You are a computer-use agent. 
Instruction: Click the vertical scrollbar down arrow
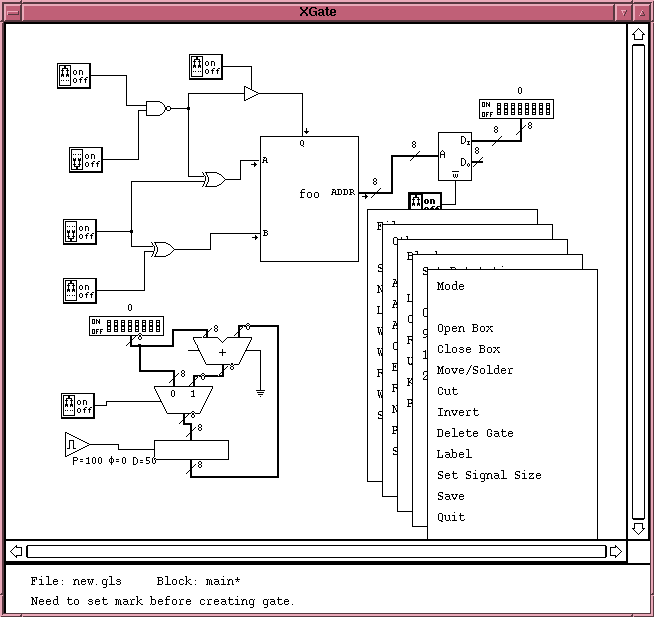638,528
